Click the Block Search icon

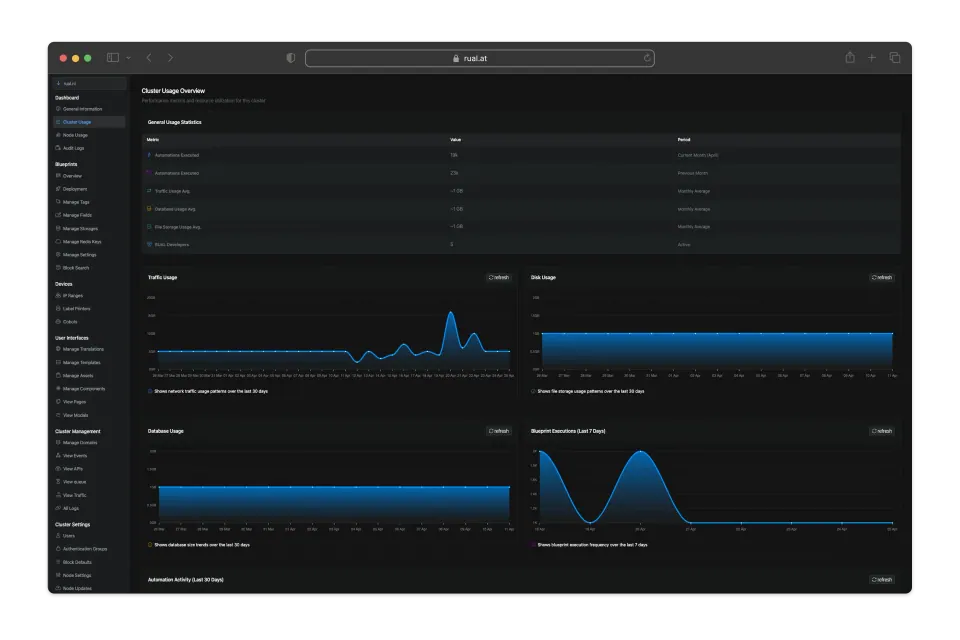pos(58,268)
